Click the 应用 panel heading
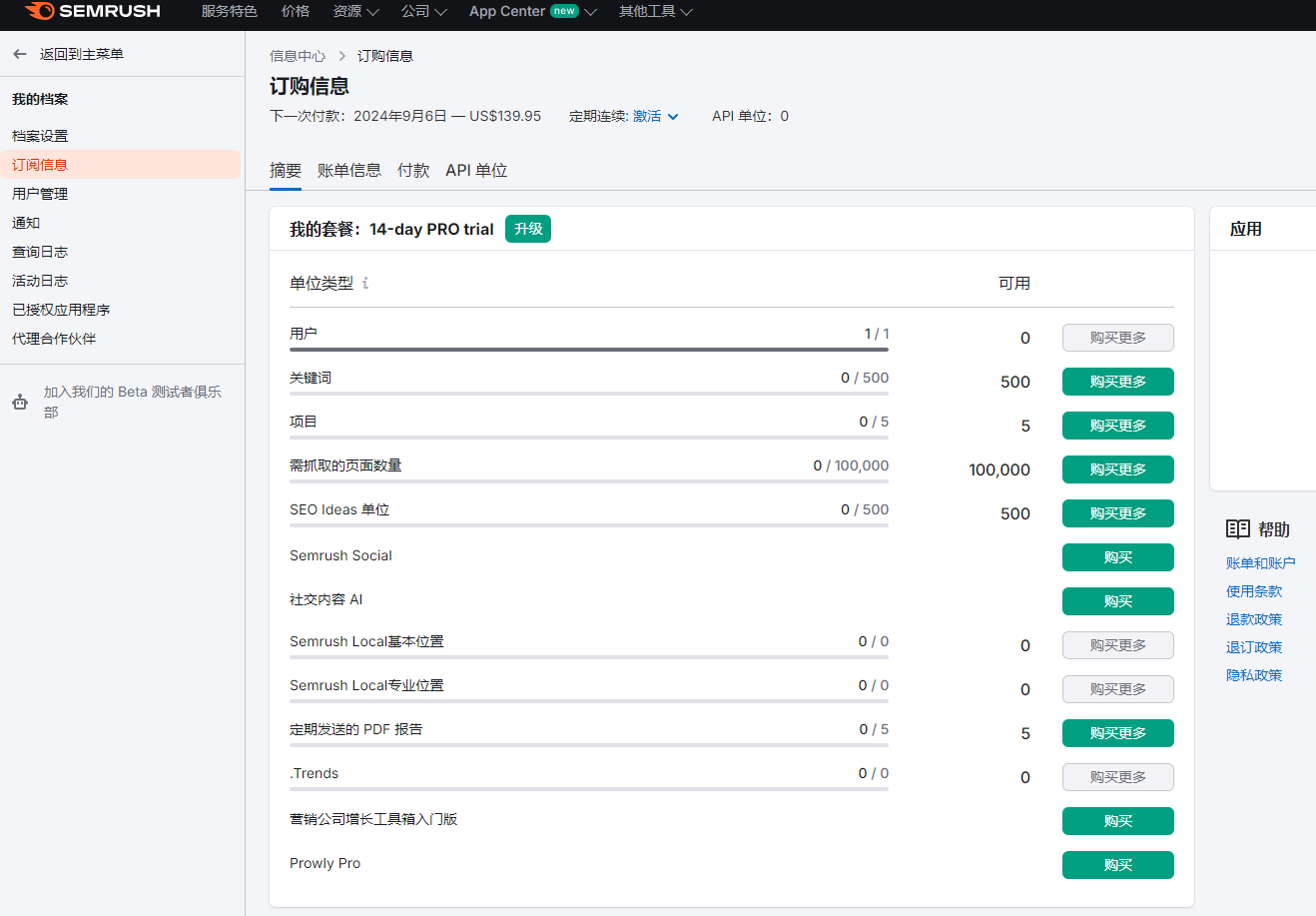This screenshot has width=1316, height=916. pos(1246,229)
